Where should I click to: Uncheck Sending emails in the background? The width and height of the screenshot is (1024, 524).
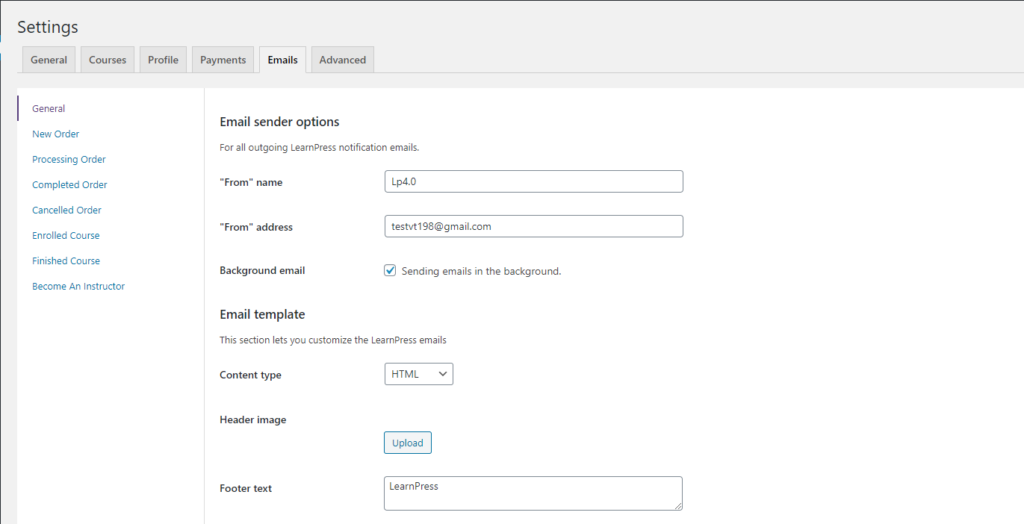(x=390, y=271)
